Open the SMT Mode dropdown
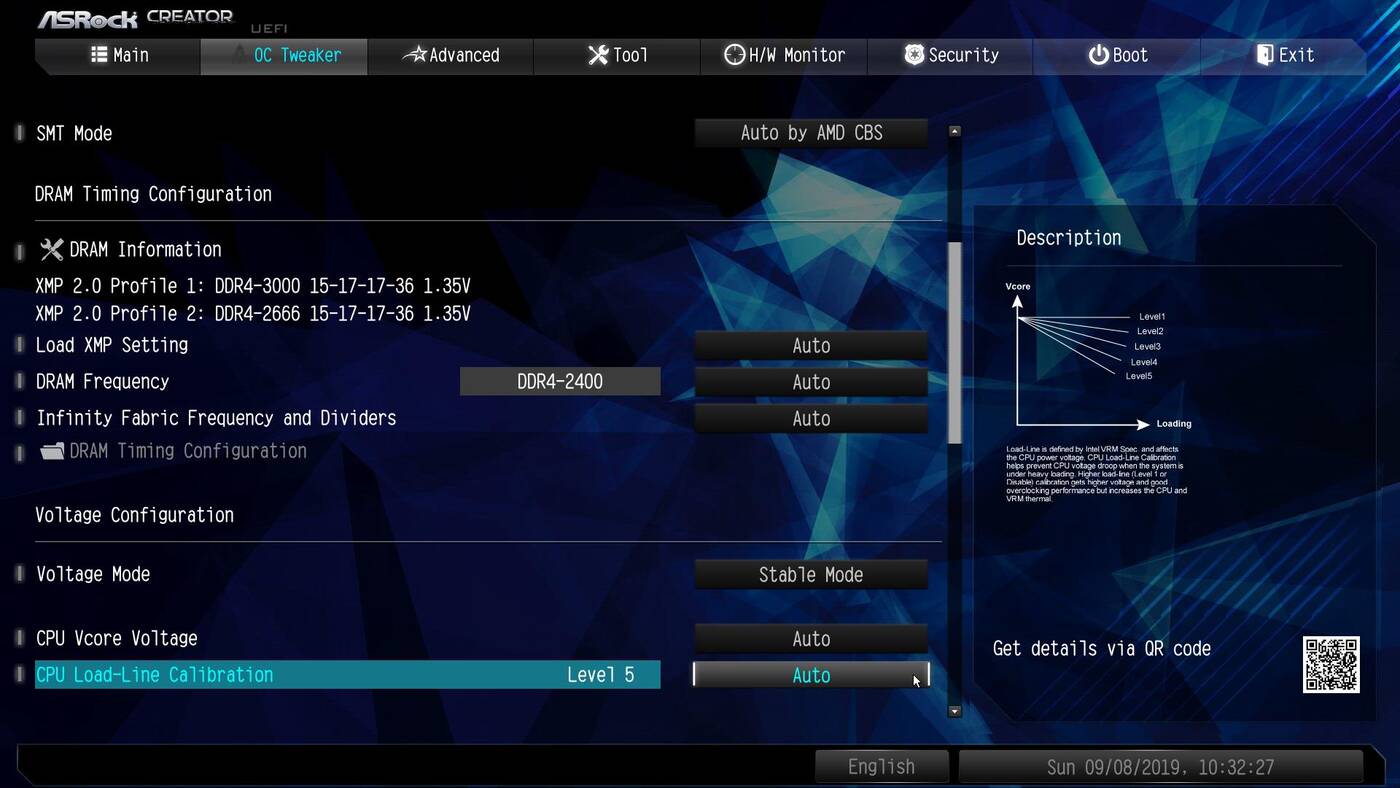The image size is (1400, 788). pos(811,133)
